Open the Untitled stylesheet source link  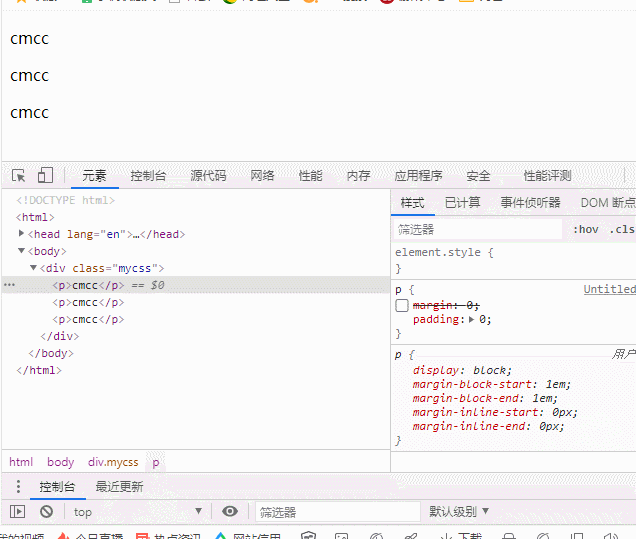tap(610, 289)
